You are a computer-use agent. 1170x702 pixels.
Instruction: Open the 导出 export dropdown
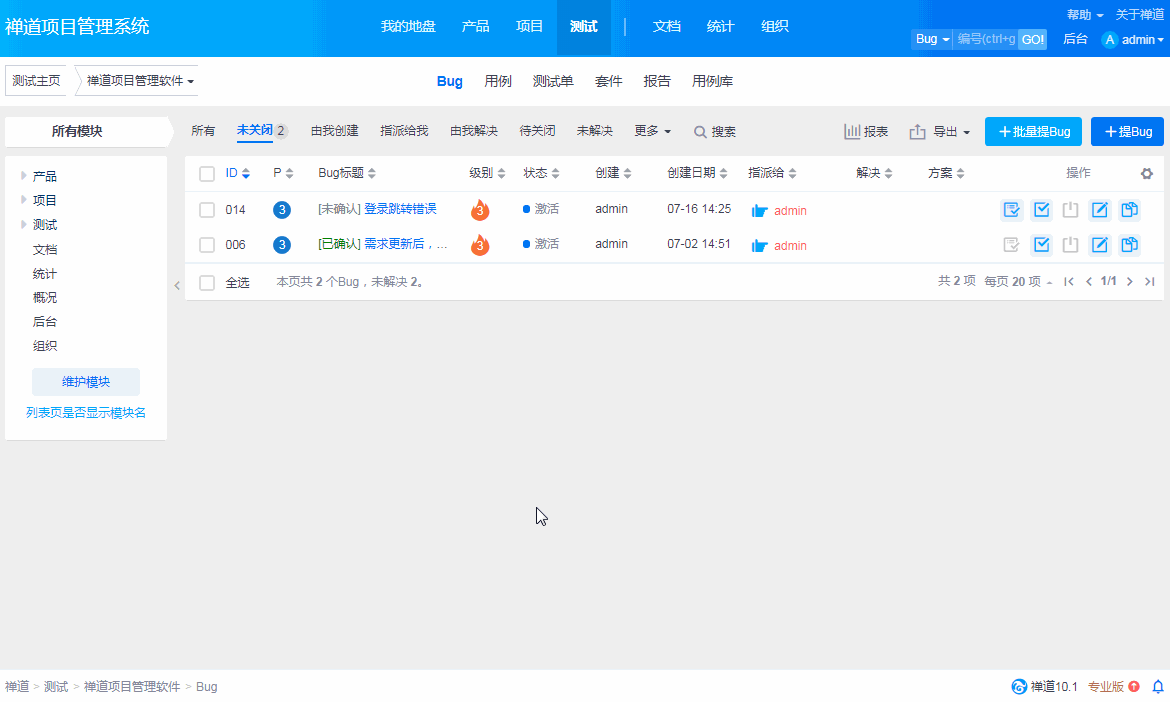tap(940, 132)
